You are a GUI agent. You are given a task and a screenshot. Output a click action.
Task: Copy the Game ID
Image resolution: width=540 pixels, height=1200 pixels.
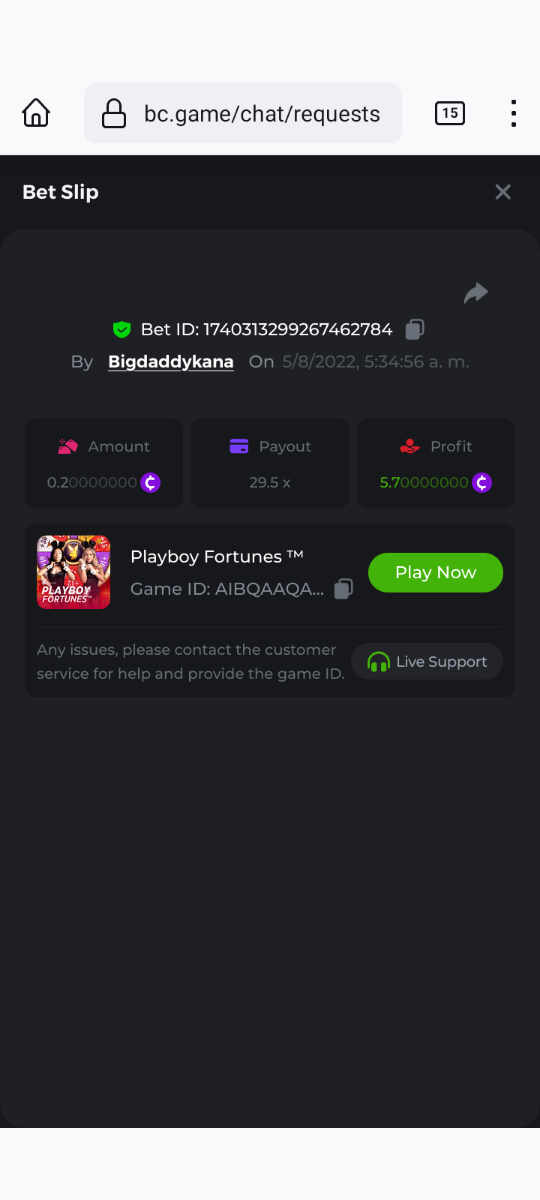pyautogui.click(x=343, y=589)
